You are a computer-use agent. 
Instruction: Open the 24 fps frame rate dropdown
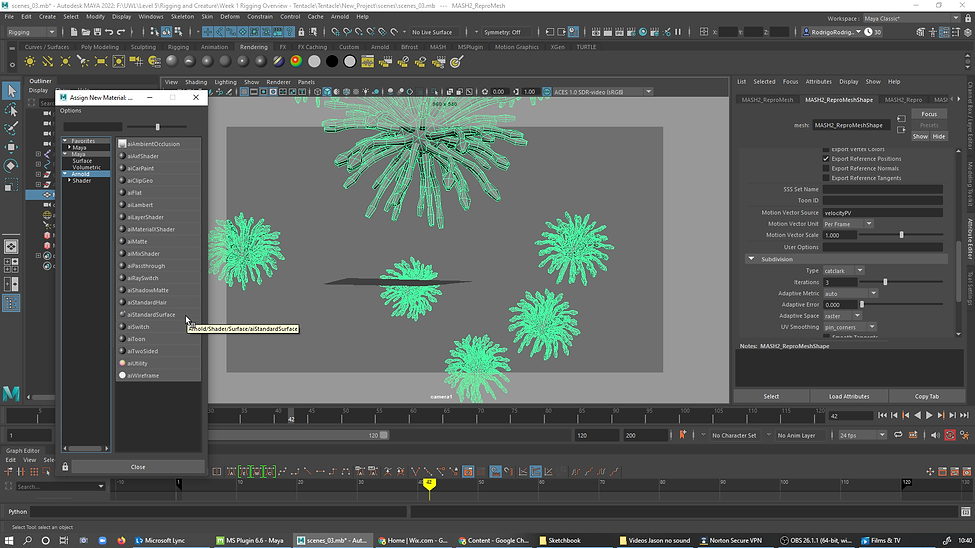point(862,435)
